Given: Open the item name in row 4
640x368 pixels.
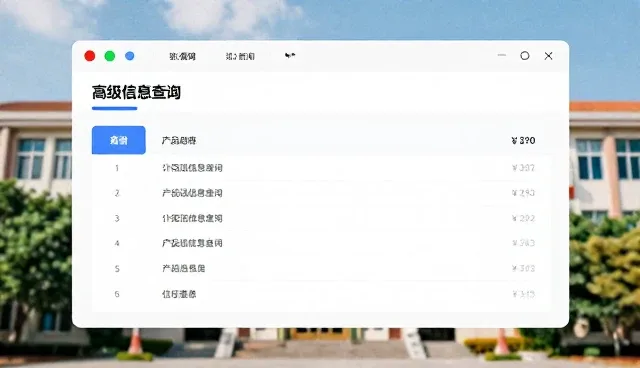Looking at the screenshot, I should 192,244.
